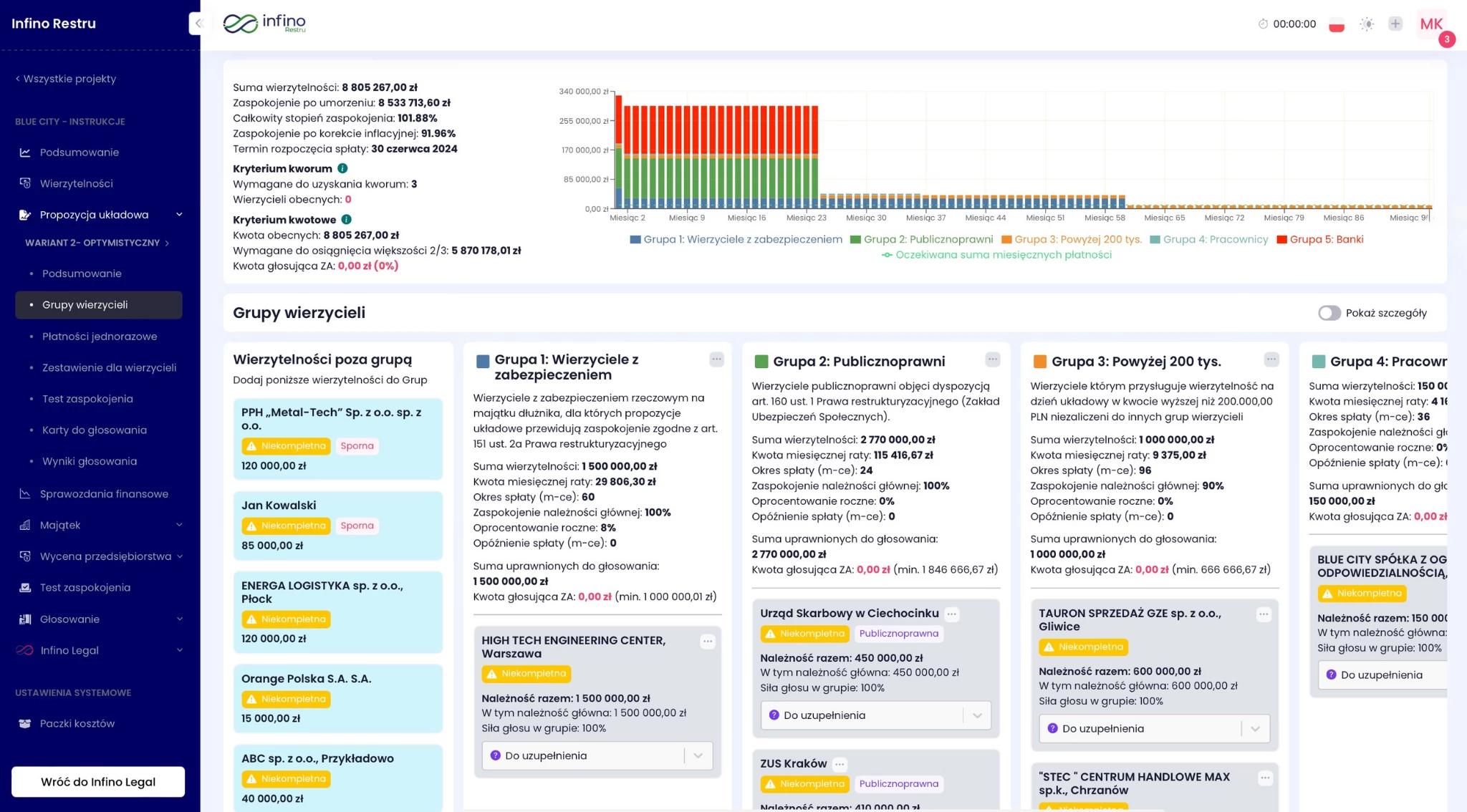Open Płatności jednorazowe submenu item
1467x812 pixels.
coord(100,337)
